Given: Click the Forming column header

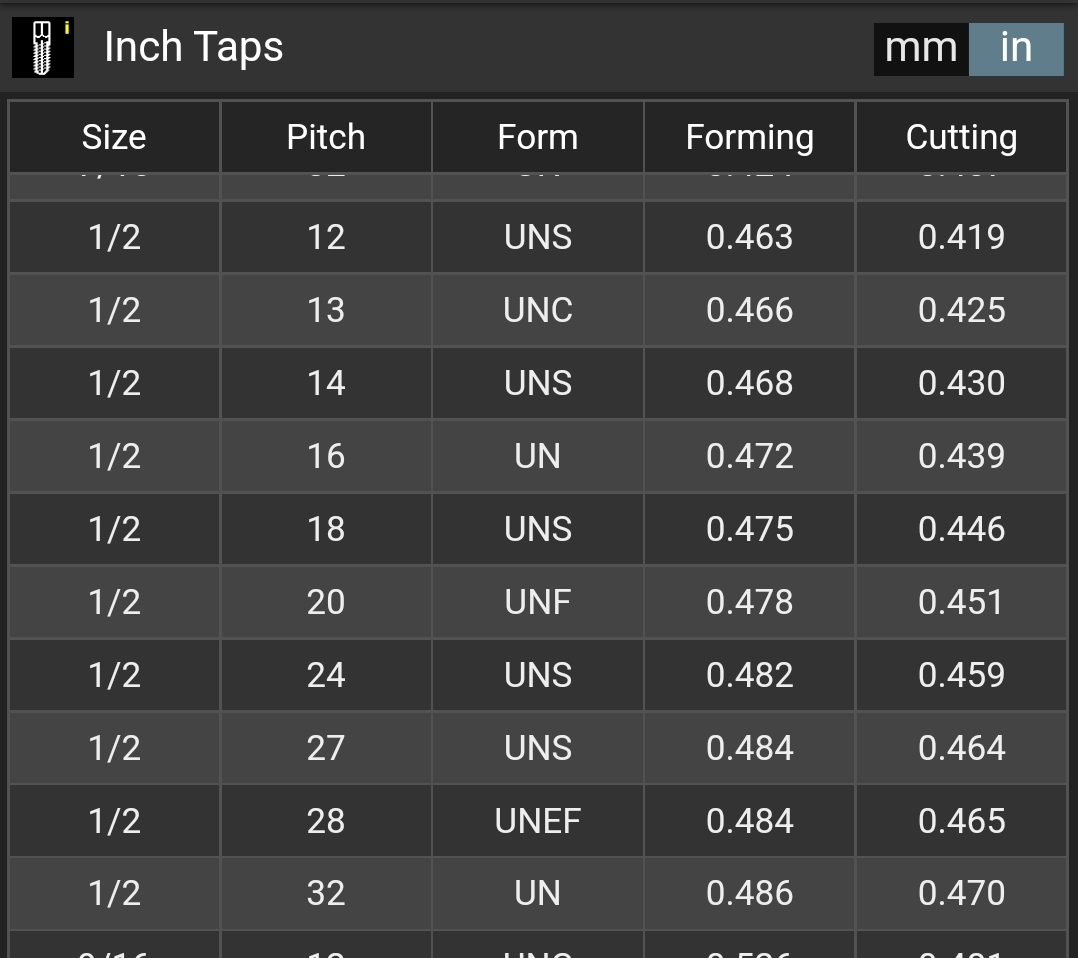Looking at the screenshot, I should pos(749,136).
